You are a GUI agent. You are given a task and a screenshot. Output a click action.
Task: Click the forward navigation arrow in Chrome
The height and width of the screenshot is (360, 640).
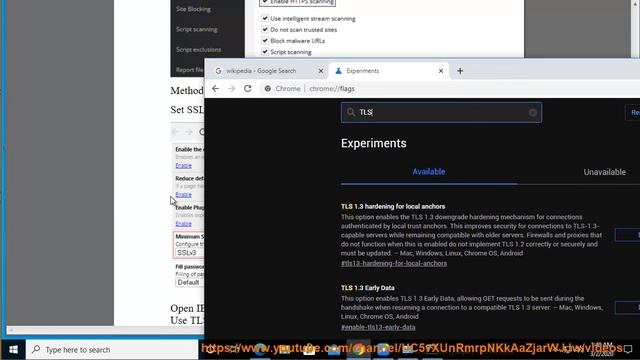(231, 89)
